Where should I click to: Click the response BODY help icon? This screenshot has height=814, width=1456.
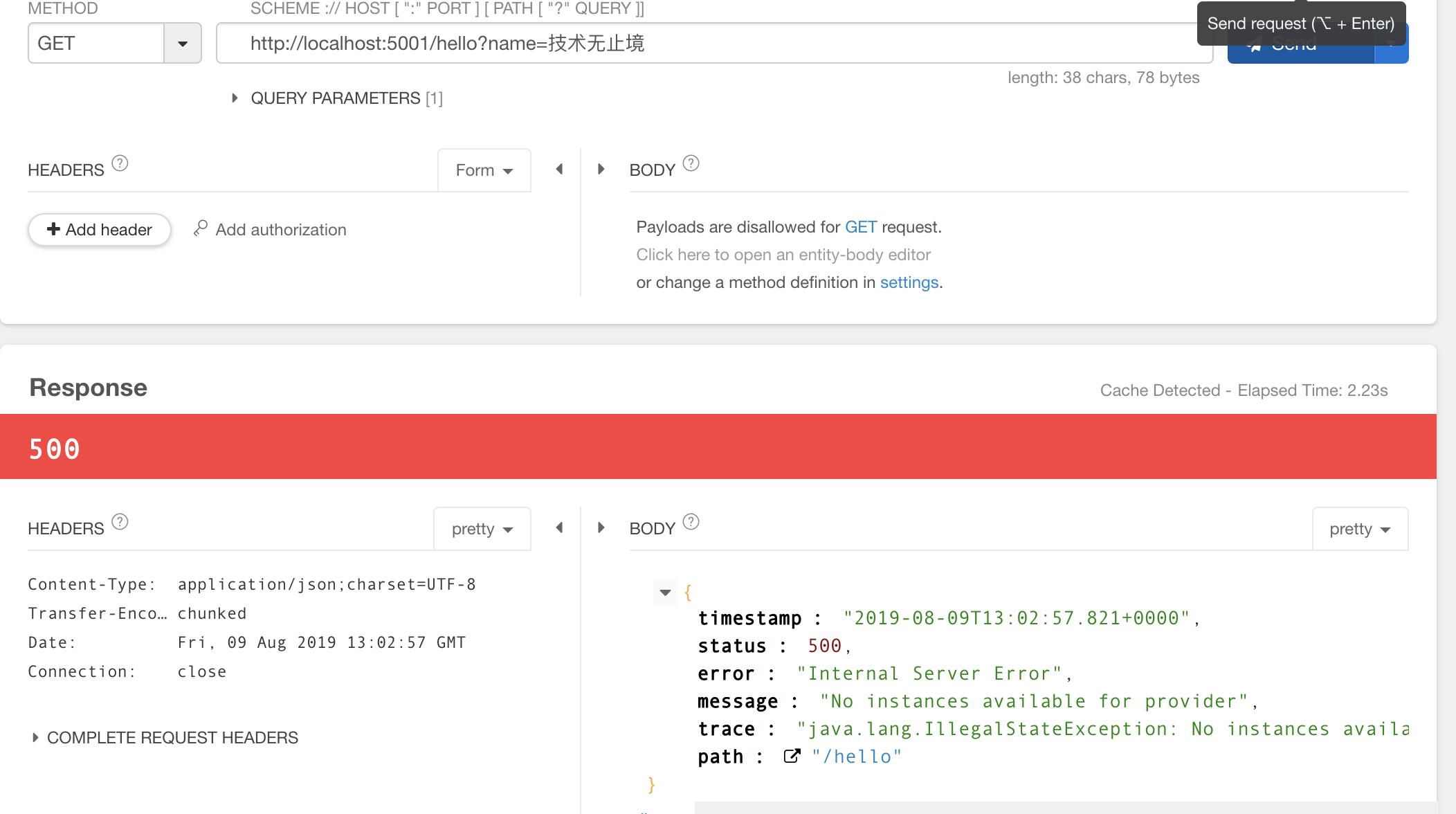pos(692,522)
